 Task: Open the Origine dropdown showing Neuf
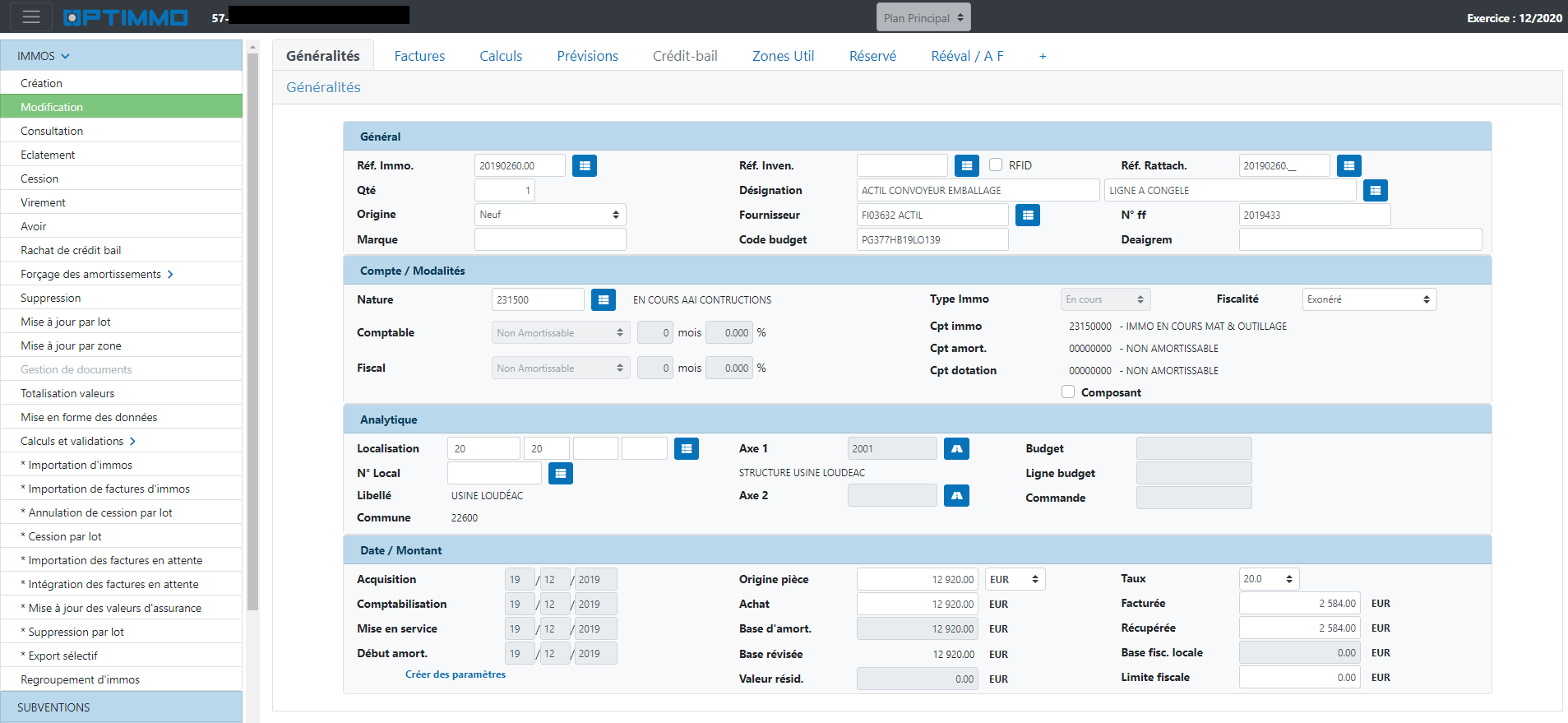[x=550, y=215]
